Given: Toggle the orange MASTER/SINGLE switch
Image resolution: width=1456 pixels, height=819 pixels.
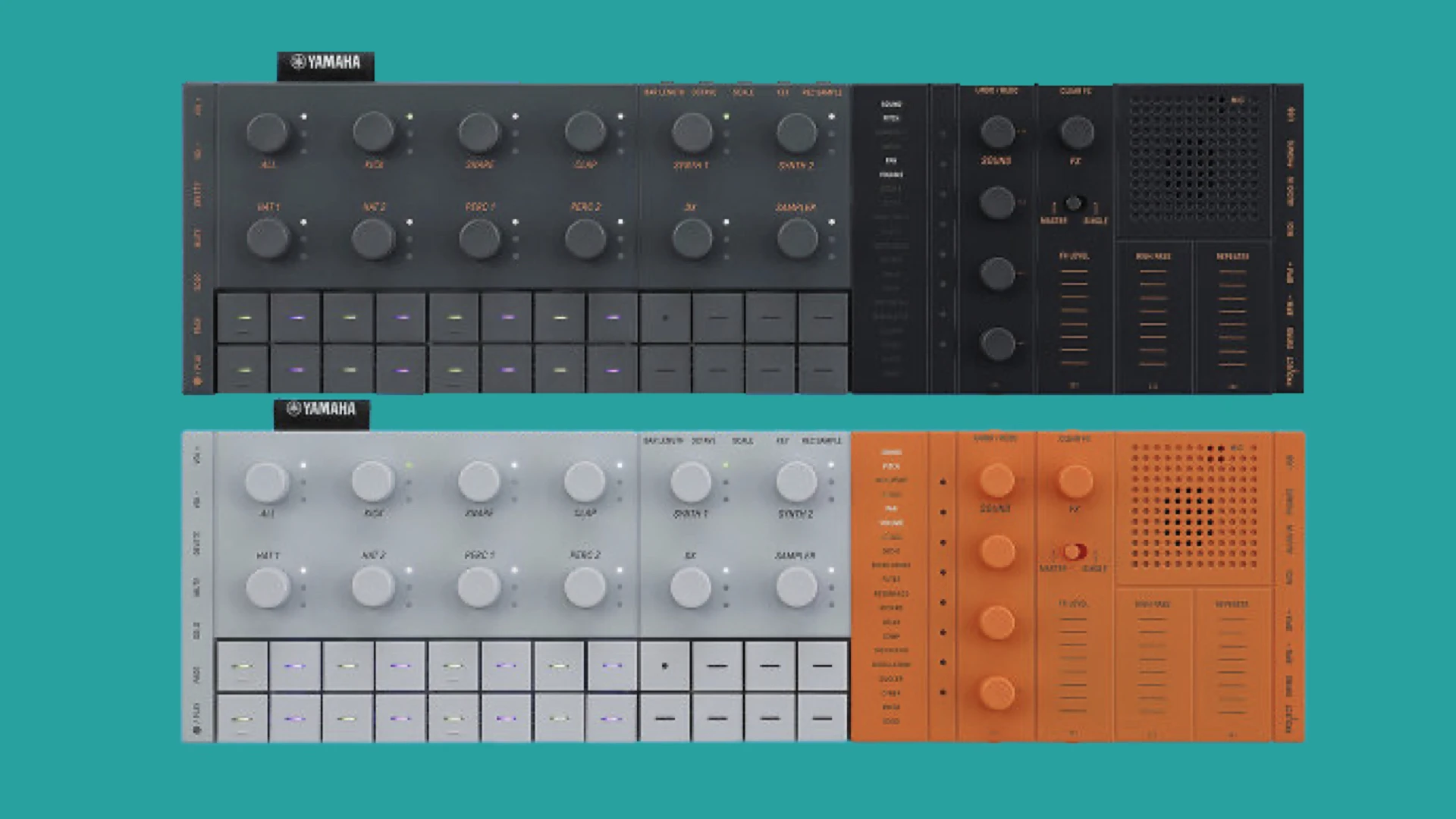Looking at the screenshot, I should point(1074,552).
